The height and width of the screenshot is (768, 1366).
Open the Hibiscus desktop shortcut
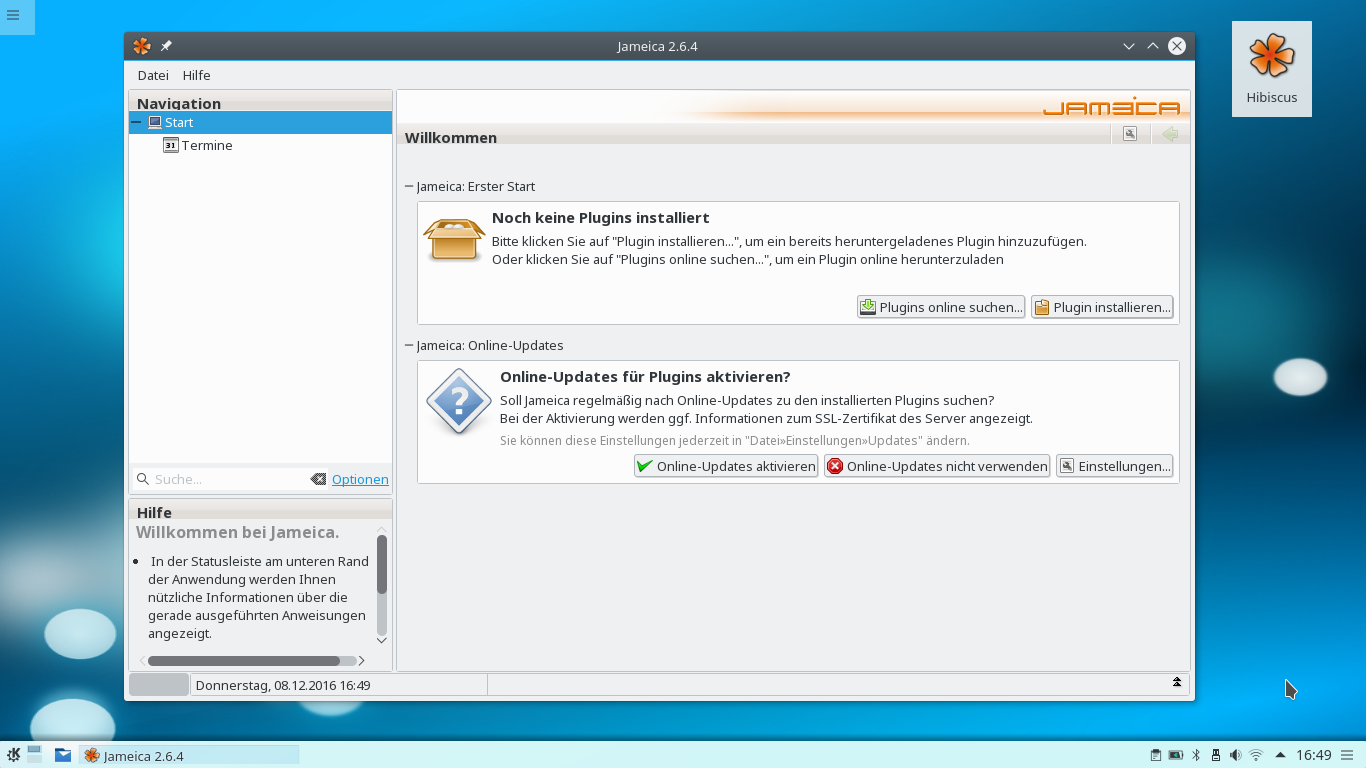pyautogui.click(x=1271, y=68)
